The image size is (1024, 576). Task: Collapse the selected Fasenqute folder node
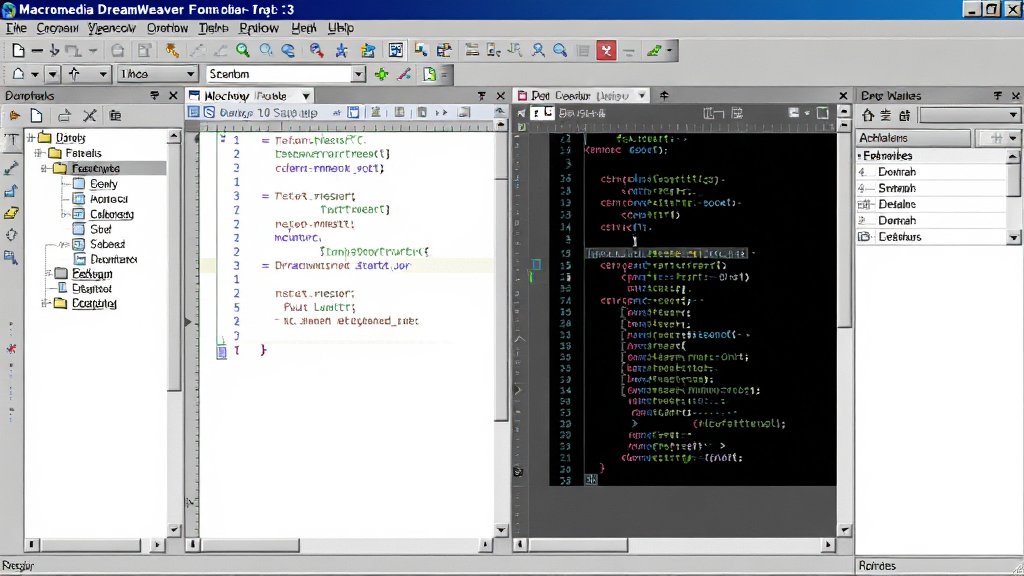[x=44, y=168]
